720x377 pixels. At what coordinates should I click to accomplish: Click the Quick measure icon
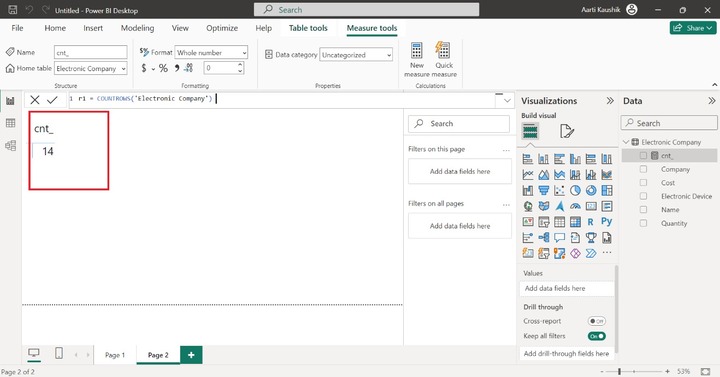[x=443, y=51]
